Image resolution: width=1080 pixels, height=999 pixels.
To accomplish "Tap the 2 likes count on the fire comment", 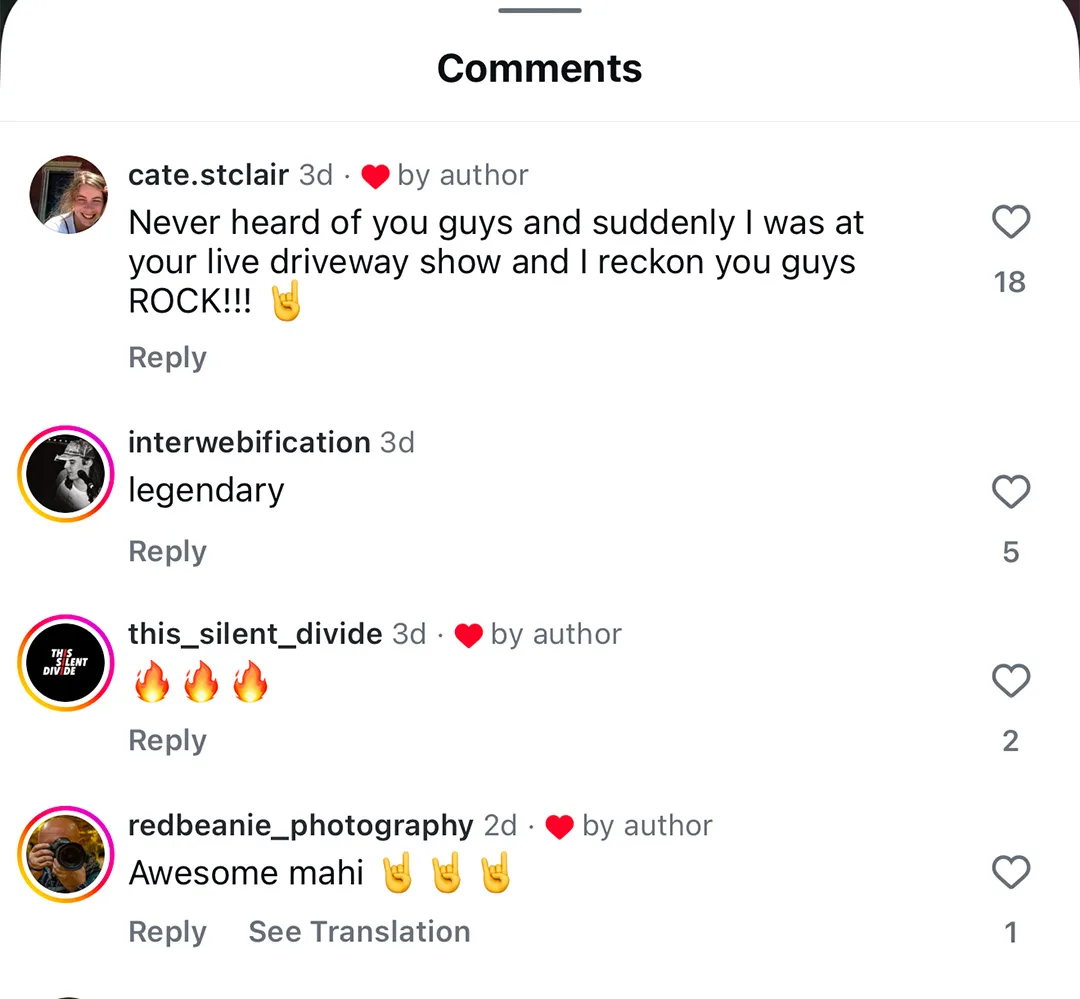I will [1010, 740].
